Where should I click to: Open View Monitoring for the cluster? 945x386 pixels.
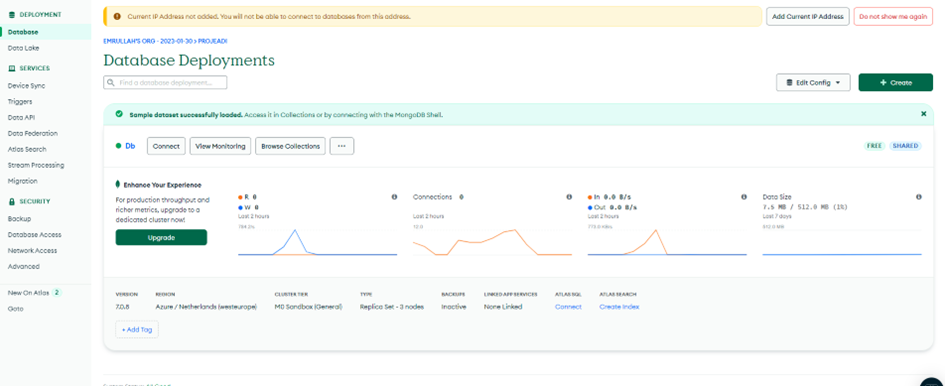point(221,146)
